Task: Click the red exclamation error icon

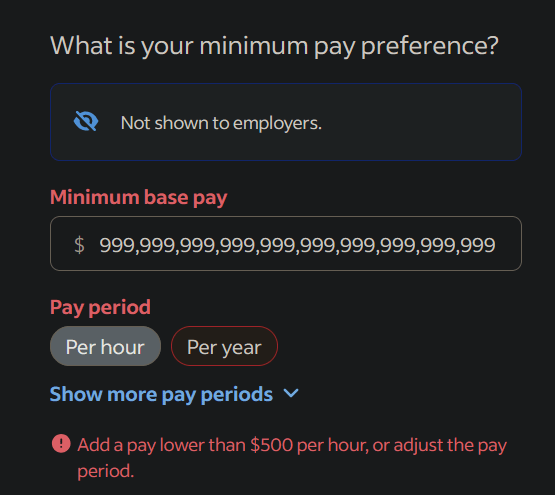Action: pyautogui.click(x=61, y=444)
